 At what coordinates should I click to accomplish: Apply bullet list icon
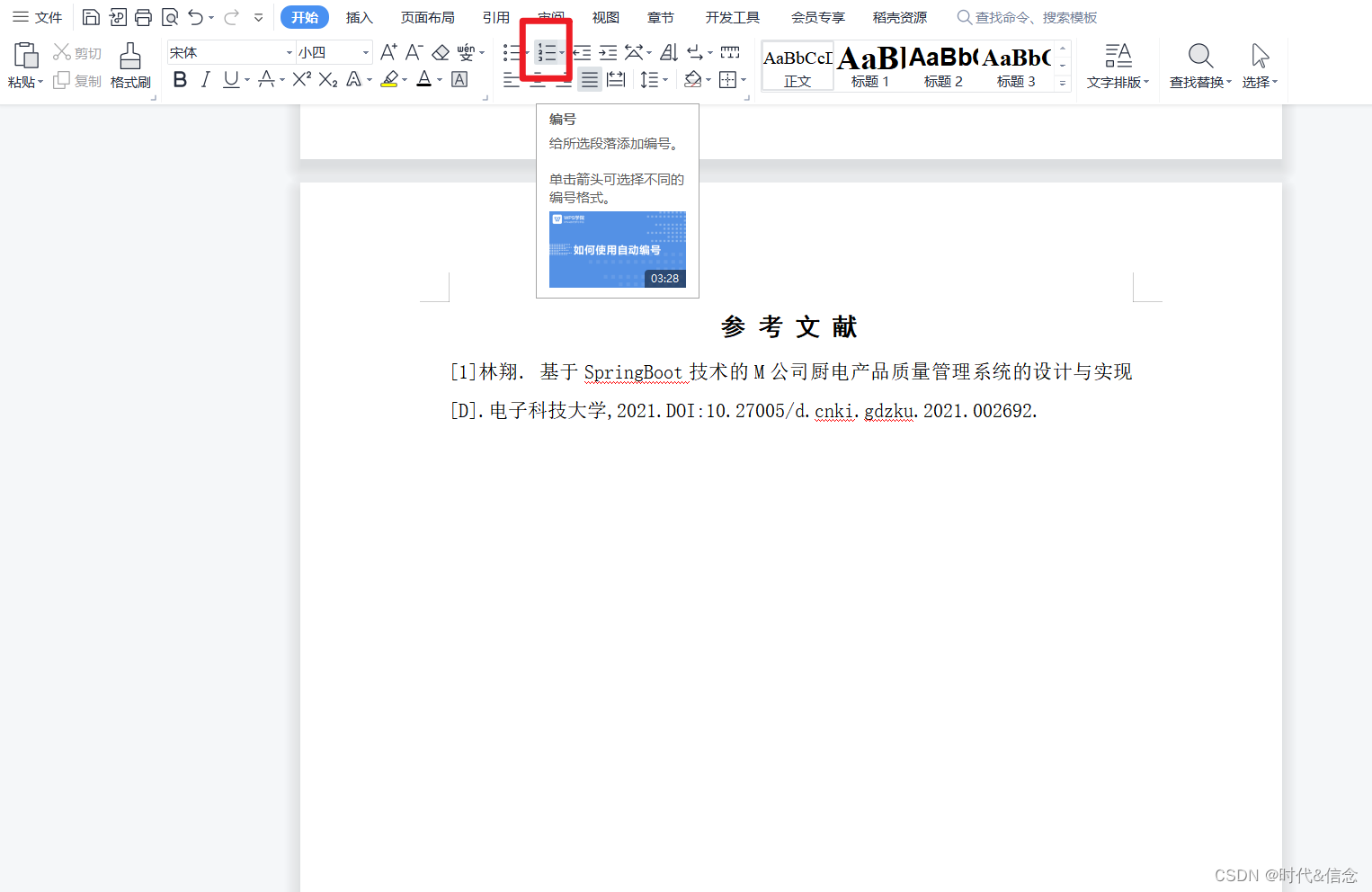pos(511,53)
